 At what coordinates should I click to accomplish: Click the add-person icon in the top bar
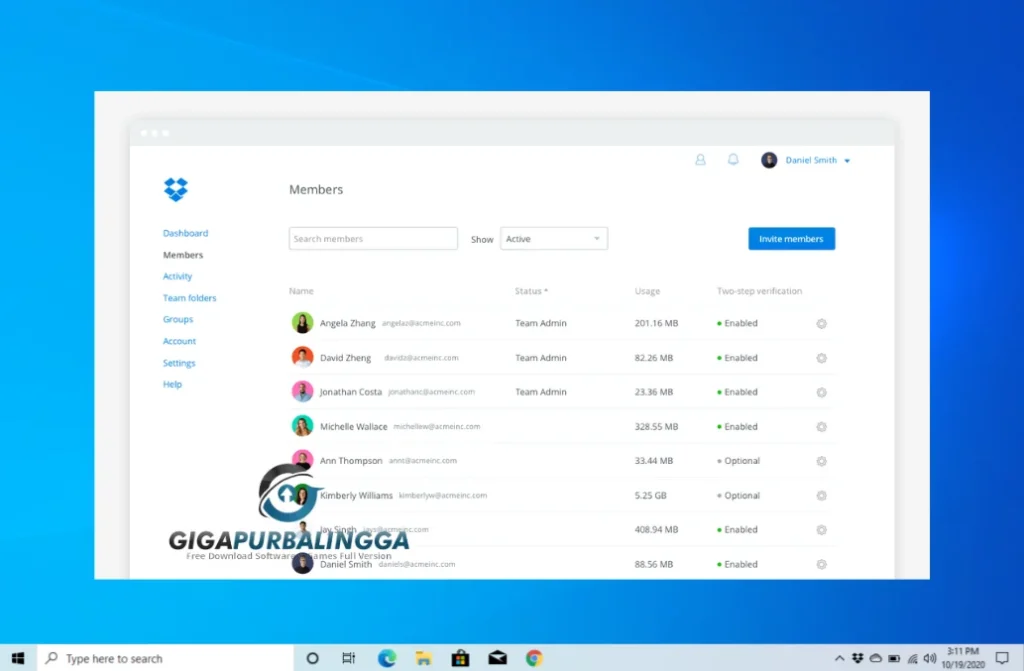click(x=700, y=159)
